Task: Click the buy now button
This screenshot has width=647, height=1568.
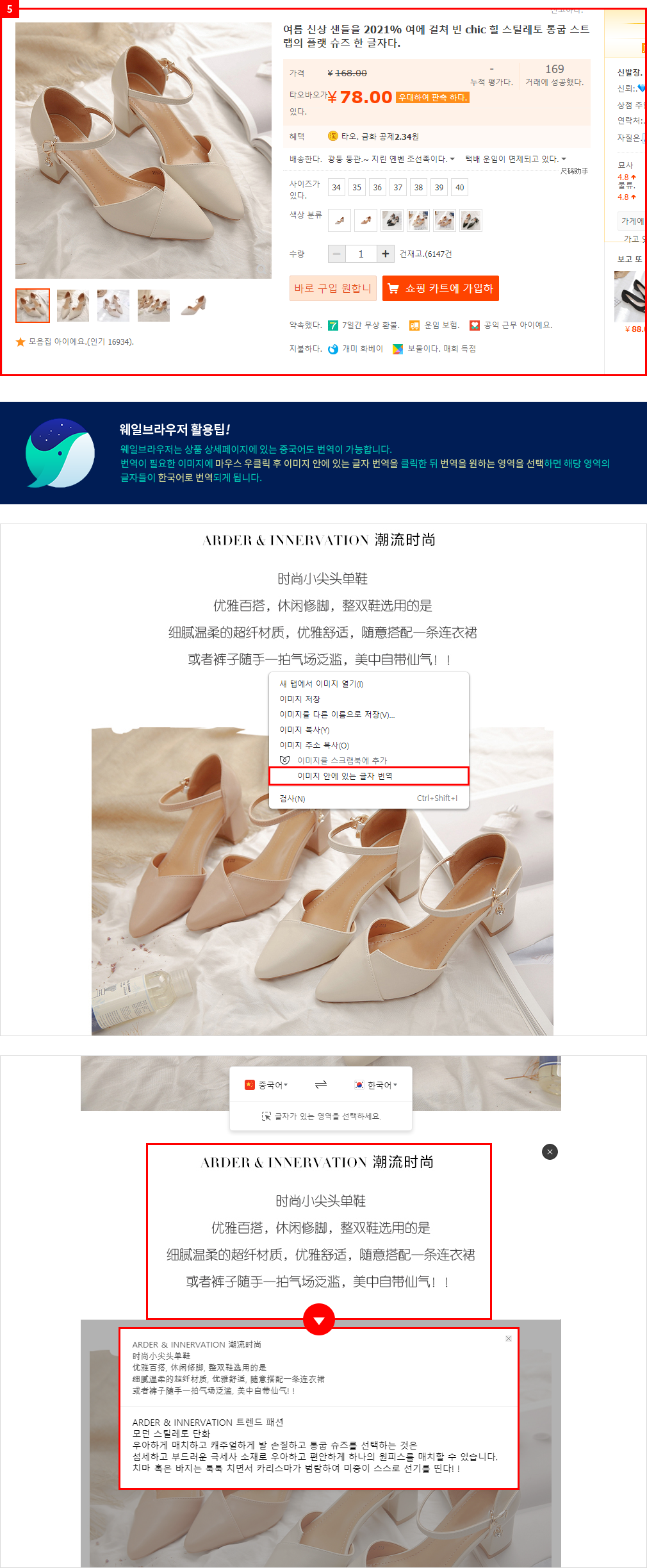Action: (x=332, y=288)
